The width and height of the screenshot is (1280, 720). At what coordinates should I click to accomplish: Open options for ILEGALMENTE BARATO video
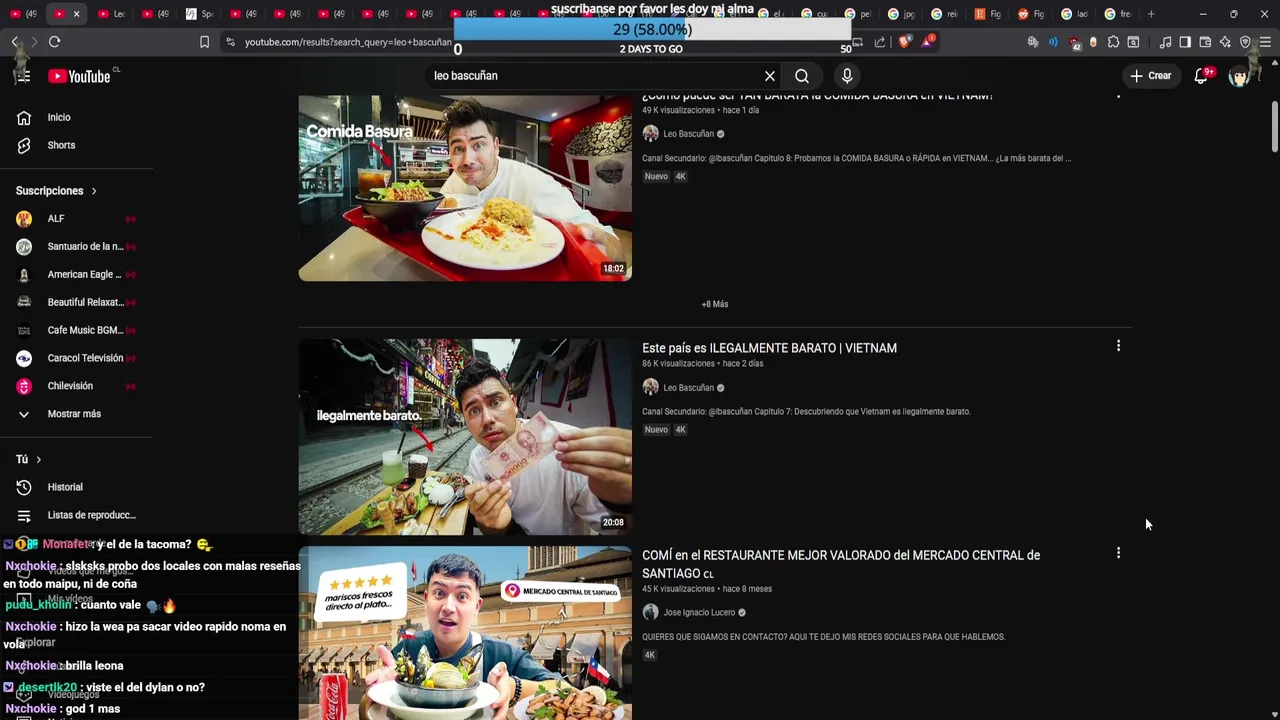tap(1118, 346)
